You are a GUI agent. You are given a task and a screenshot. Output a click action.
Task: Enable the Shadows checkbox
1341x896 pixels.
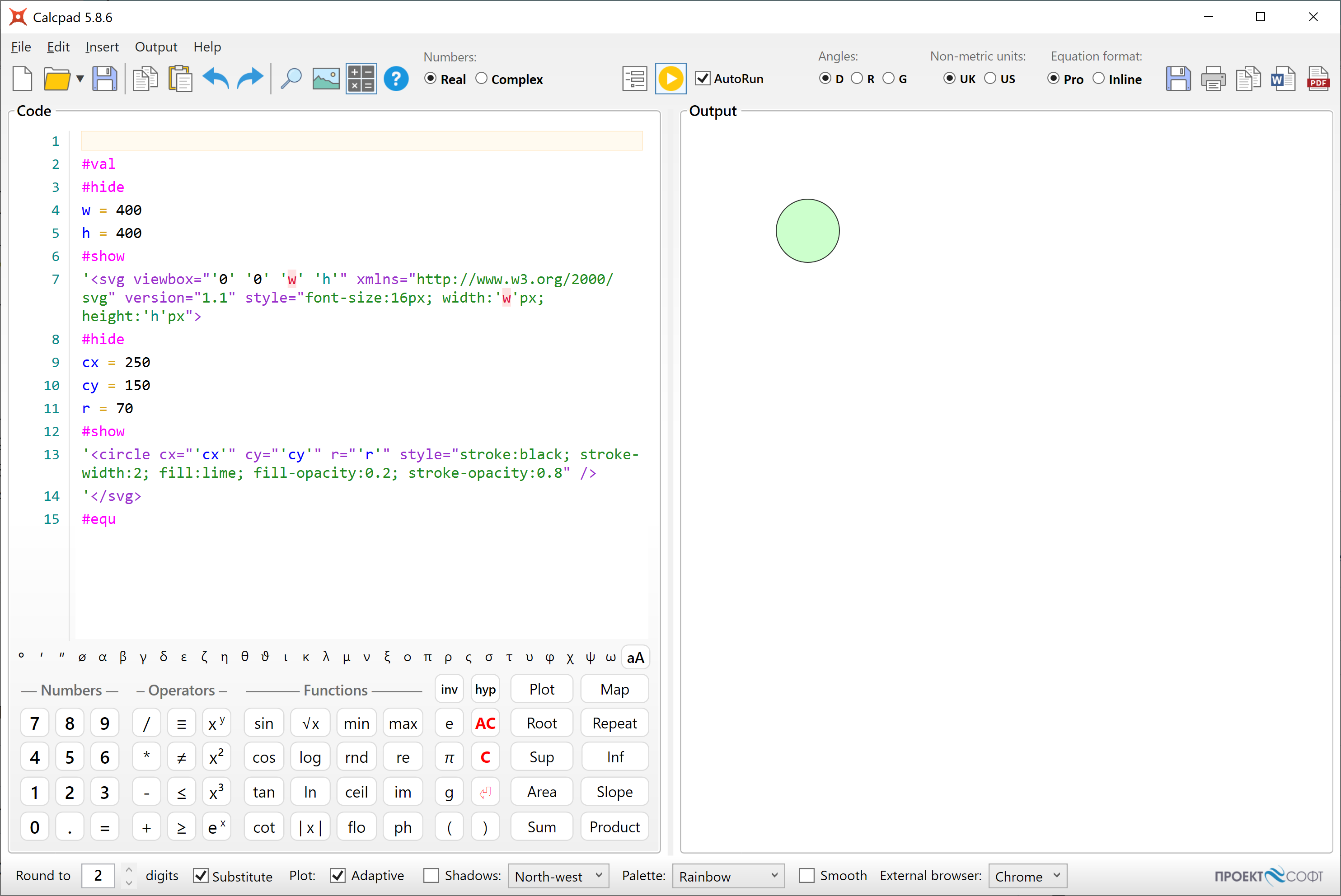coord(431,875)
